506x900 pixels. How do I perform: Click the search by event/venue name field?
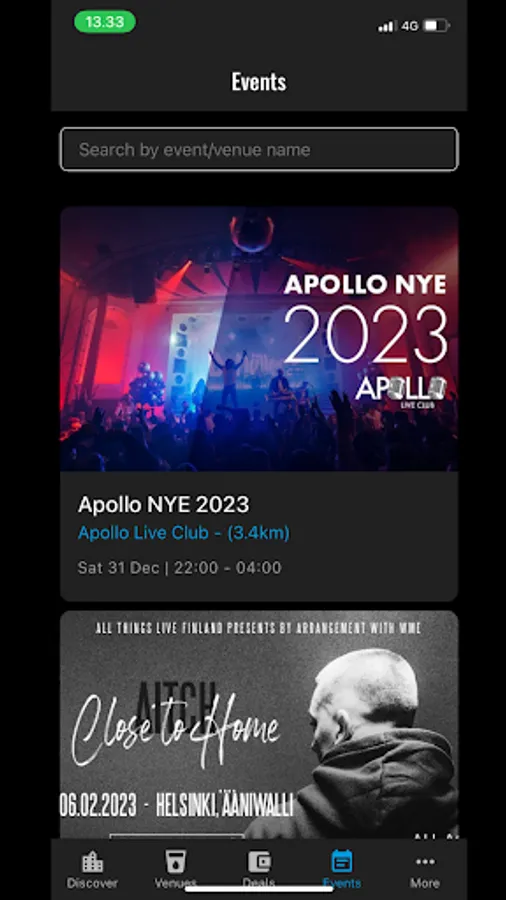coord(259,149)
